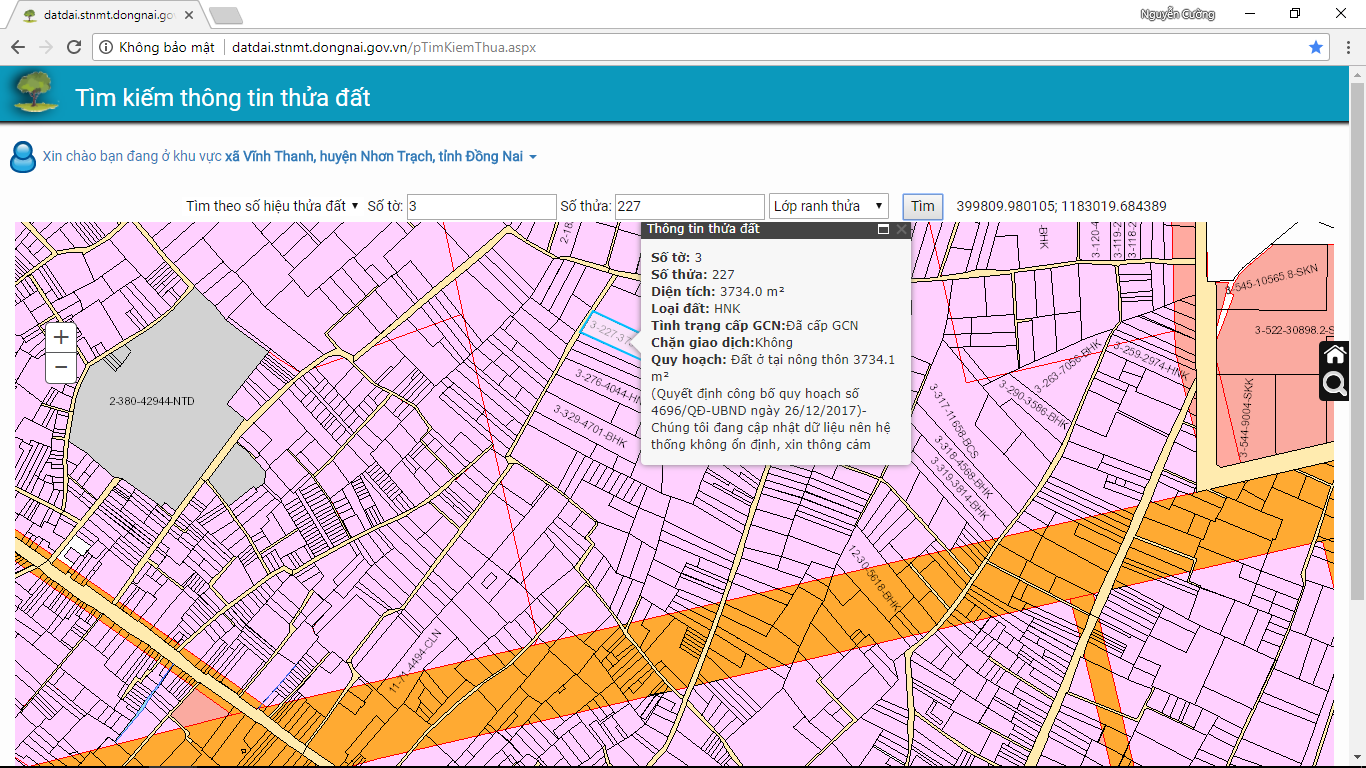Click parcel label 3-329-4701-BHK
Screen dimensions: 1366x768
pos(590,427)
